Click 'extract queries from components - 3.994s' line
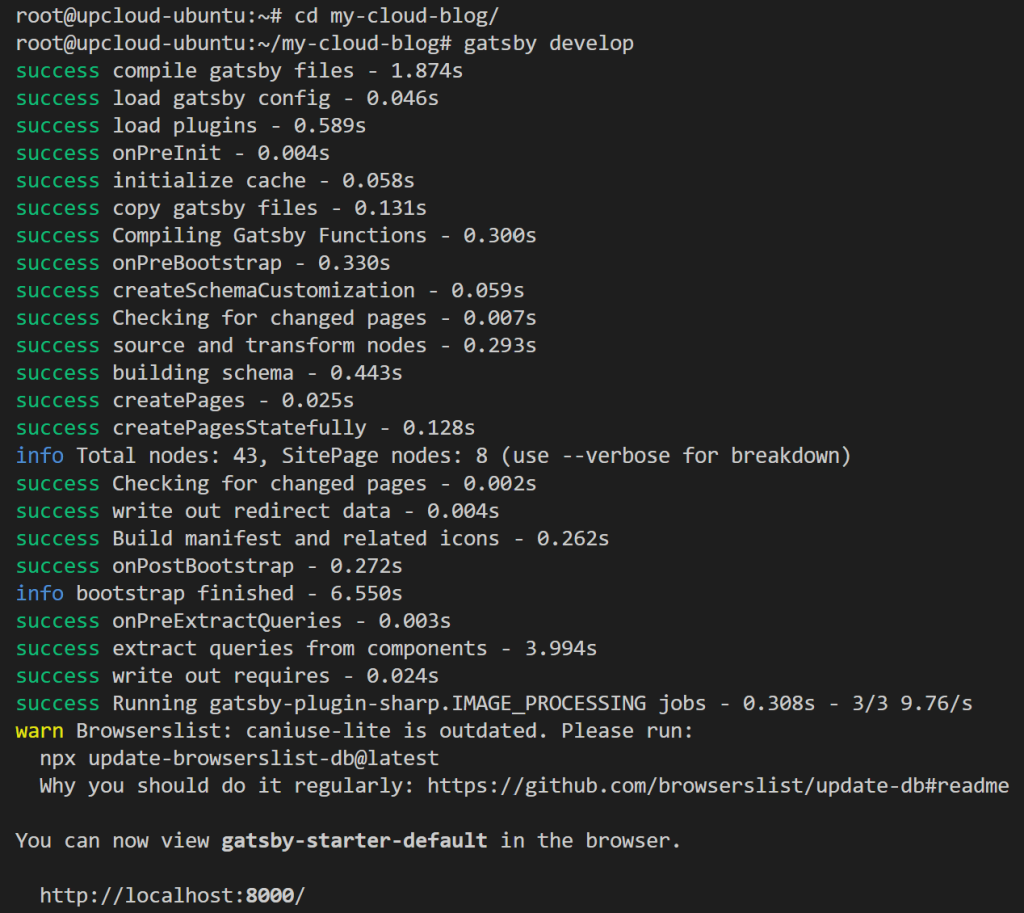Screen dimensions: 1024x913 [306, 648]
